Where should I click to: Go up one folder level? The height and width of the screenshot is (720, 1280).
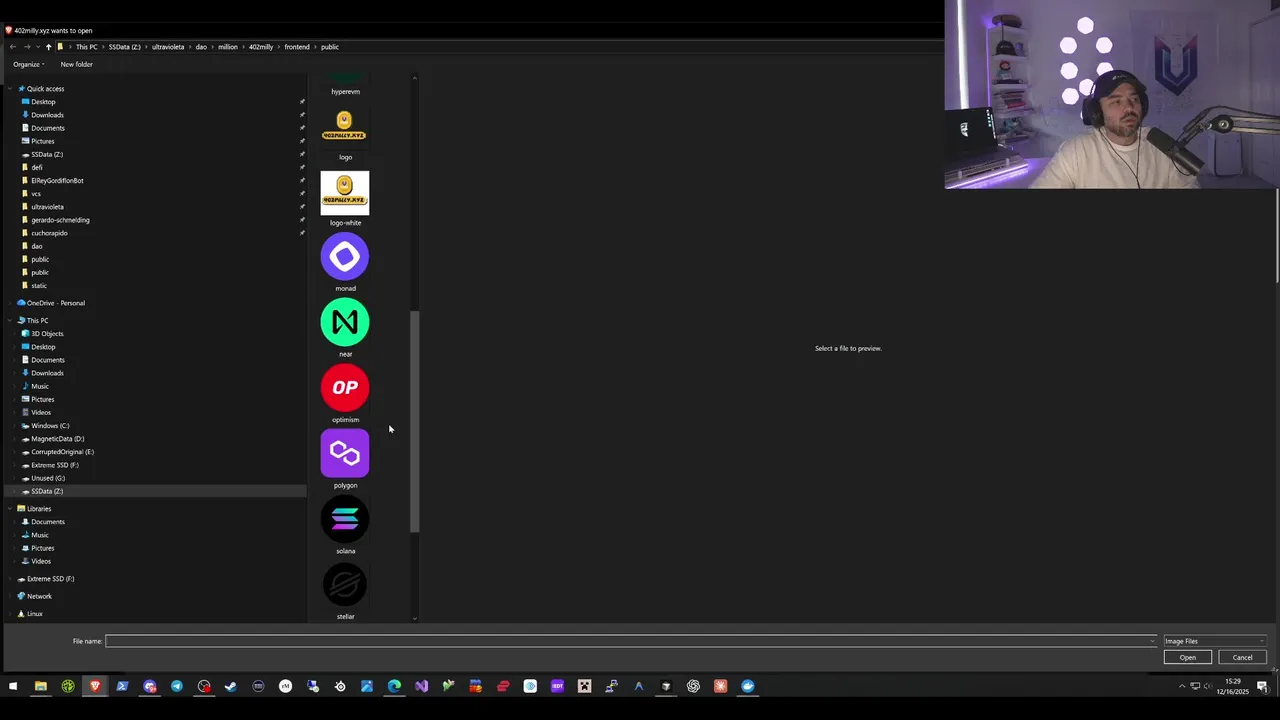pos(48,47)
